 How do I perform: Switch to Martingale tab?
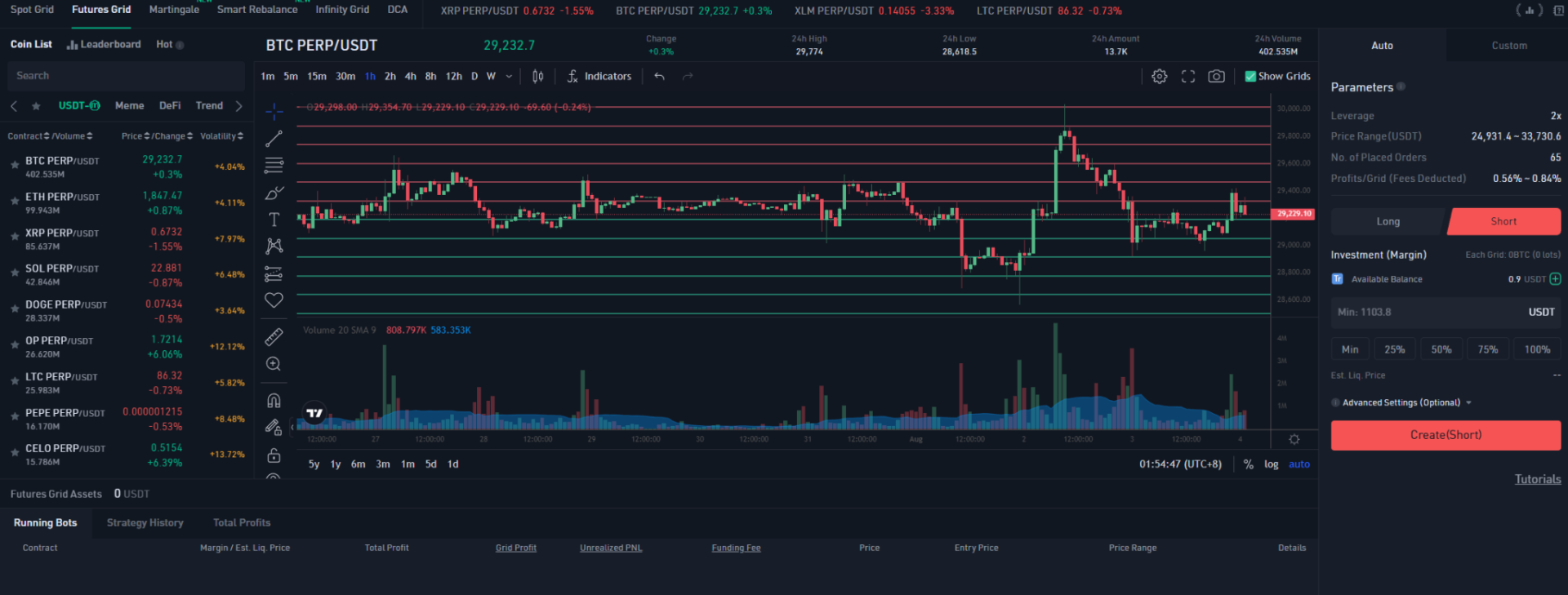pos(174,10)
